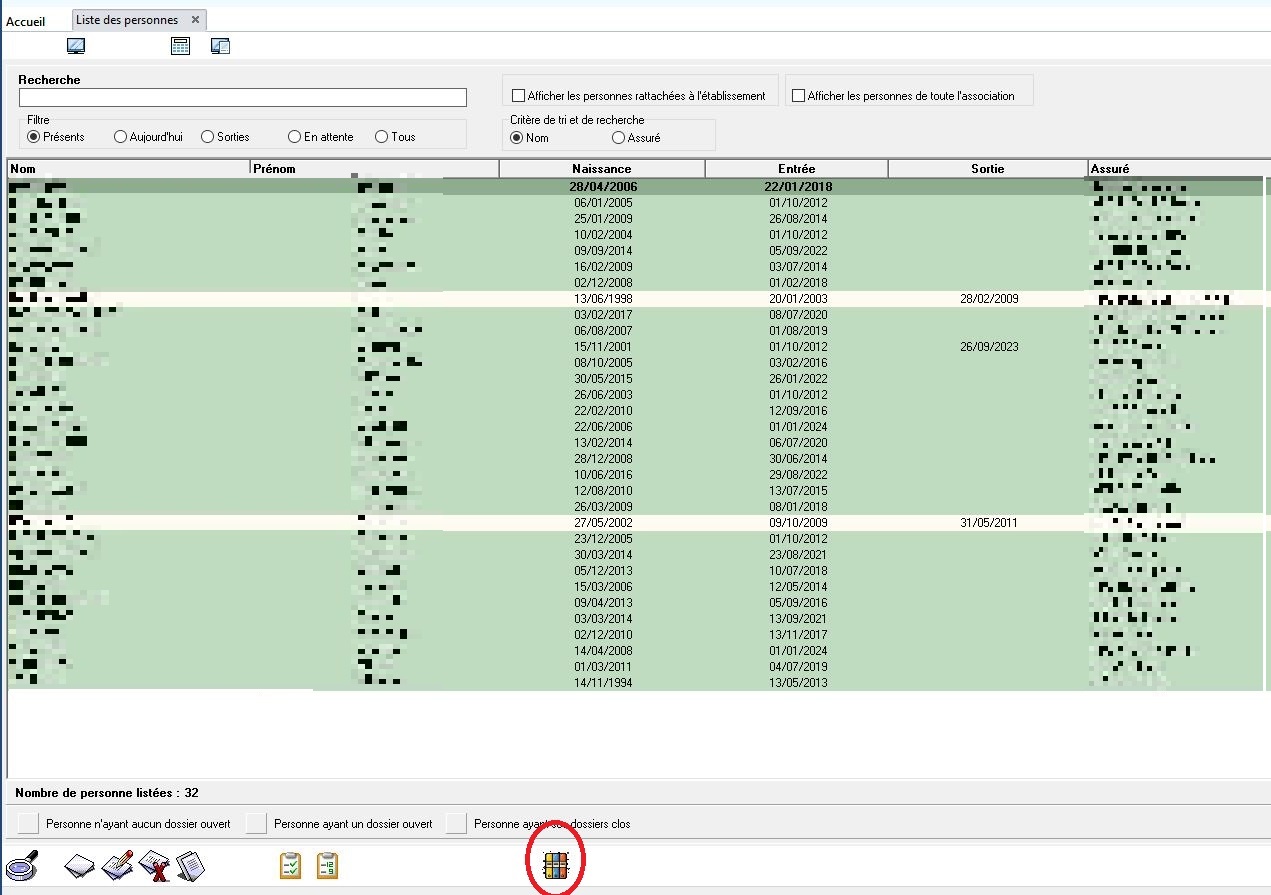
Task: Enable 'Afficher les personnes rattachées à l'établissement'
Action: click(x=518, y=96)
